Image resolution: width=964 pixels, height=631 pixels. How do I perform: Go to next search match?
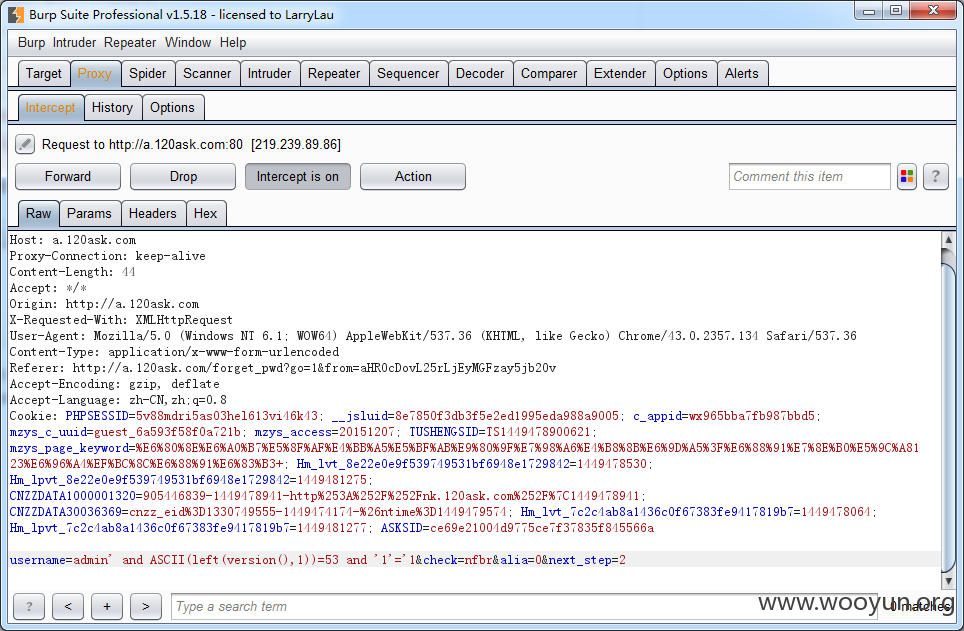146,606
